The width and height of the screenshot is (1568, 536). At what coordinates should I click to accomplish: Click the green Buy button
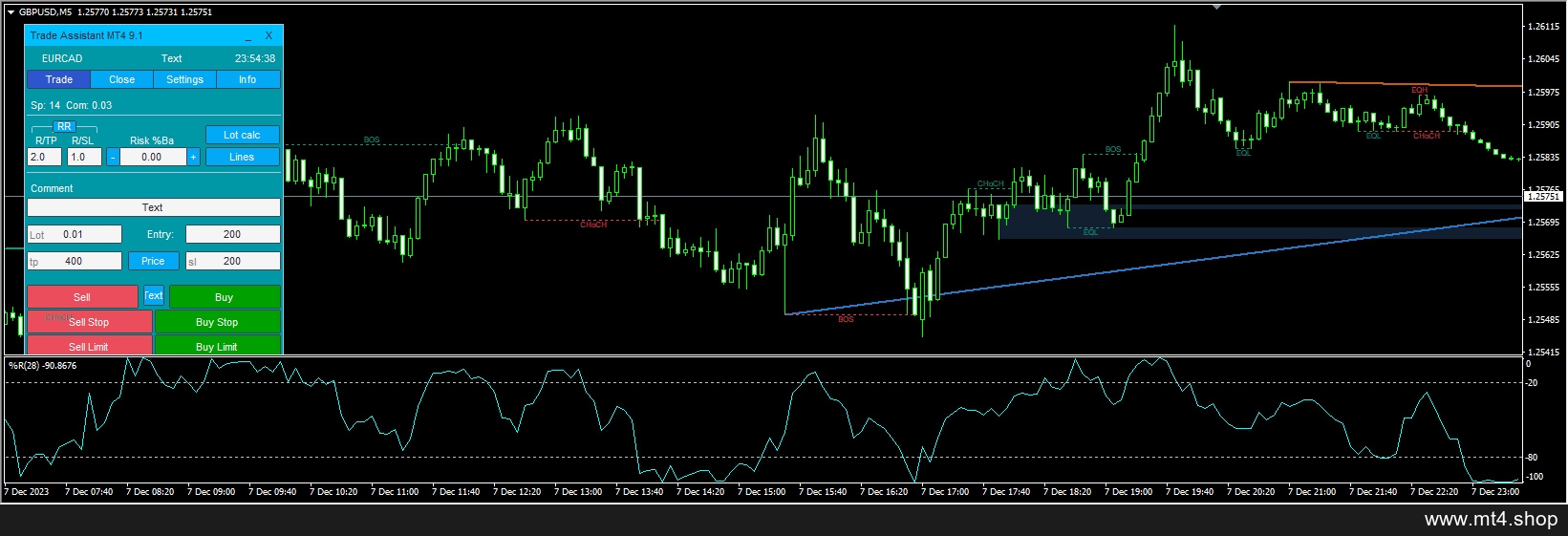225,297
